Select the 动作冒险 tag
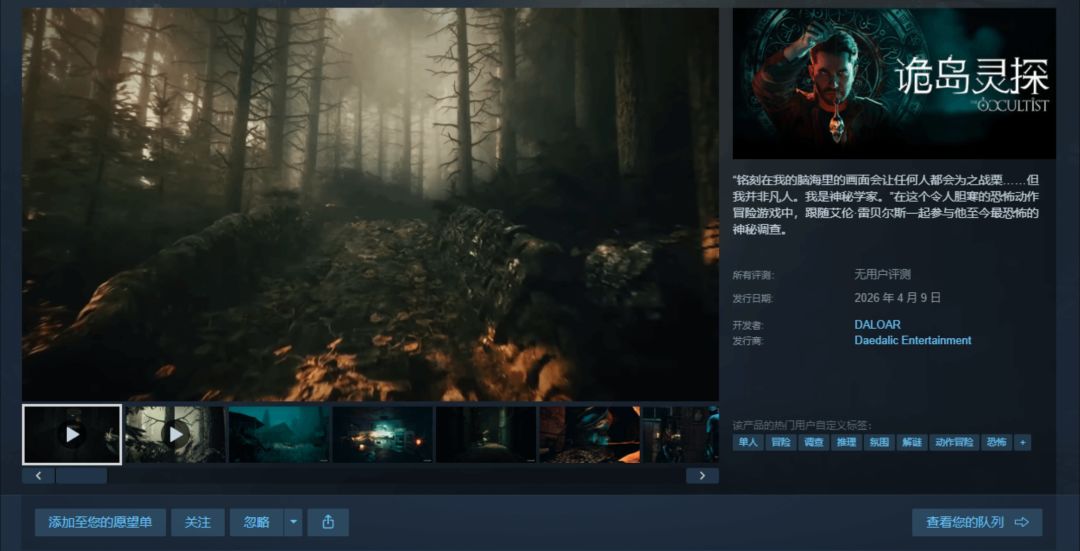The width and height of the screenshot is (1080, 551). click(x=954, y=442)
